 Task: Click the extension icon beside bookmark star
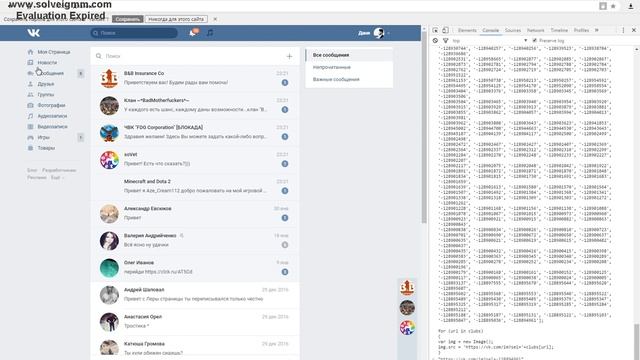603,6
